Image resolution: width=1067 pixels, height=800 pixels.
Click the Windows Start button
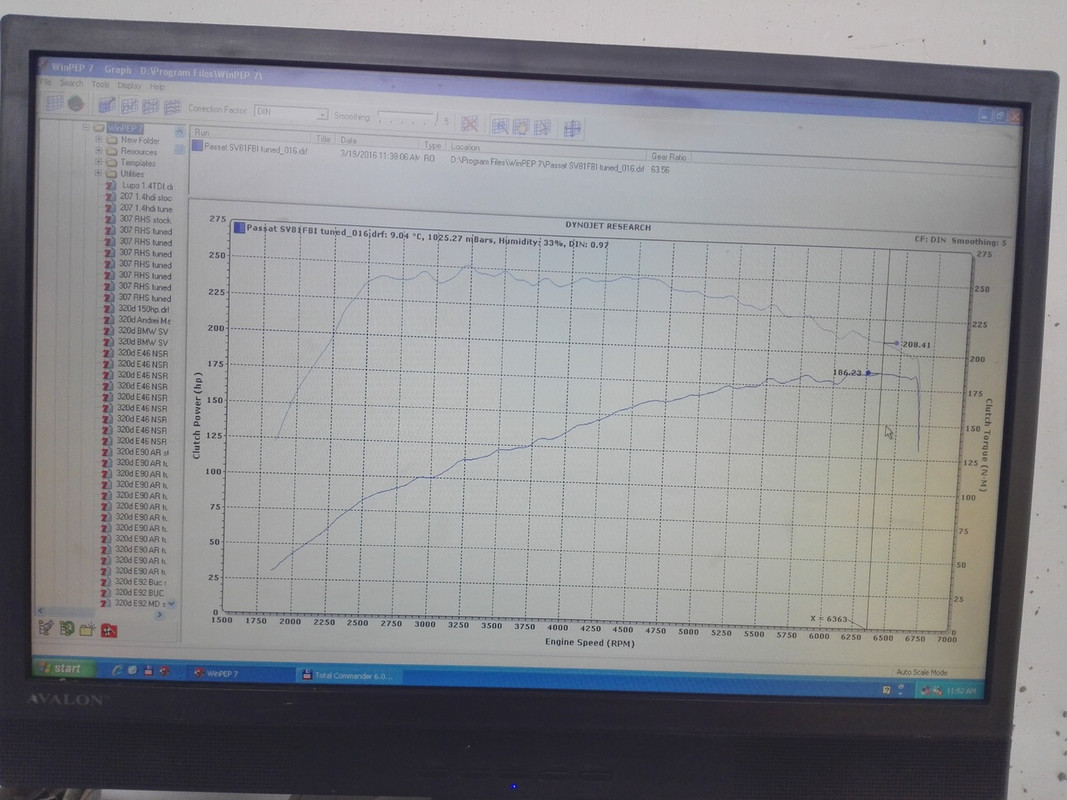point(61,668)
